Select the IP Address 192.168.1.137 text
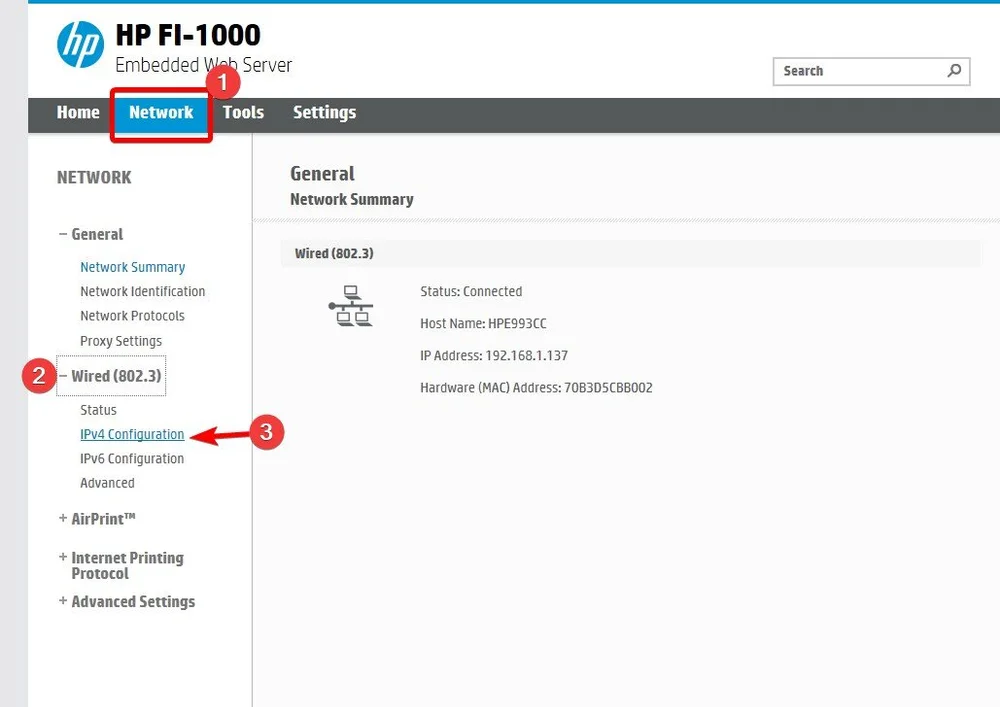This screenshot has width=1000, height=707. click(494, 355)
